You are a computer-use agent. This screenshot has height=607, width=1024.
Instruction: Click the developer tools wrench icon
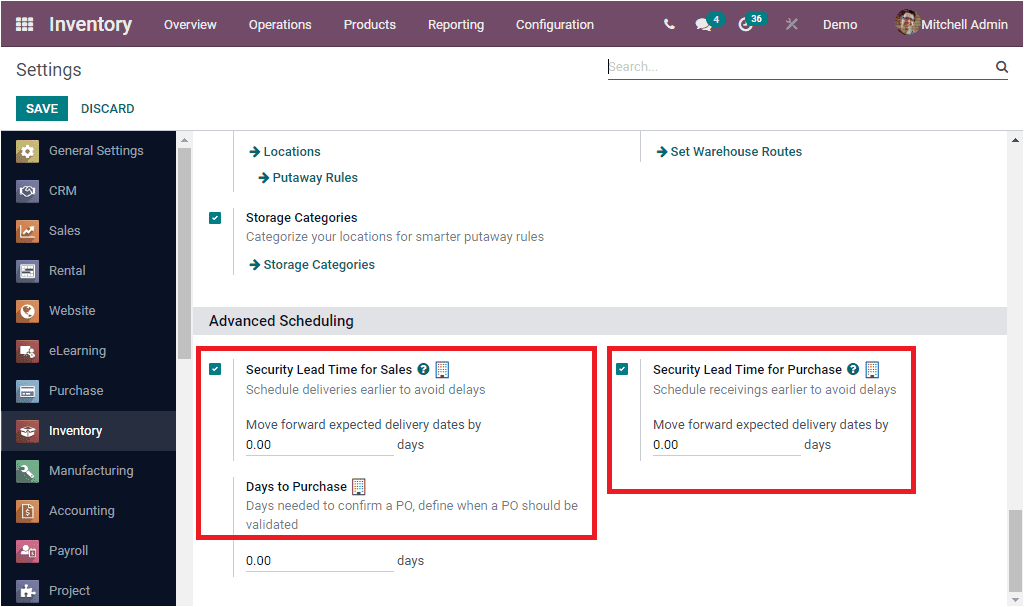coord(791,23)
